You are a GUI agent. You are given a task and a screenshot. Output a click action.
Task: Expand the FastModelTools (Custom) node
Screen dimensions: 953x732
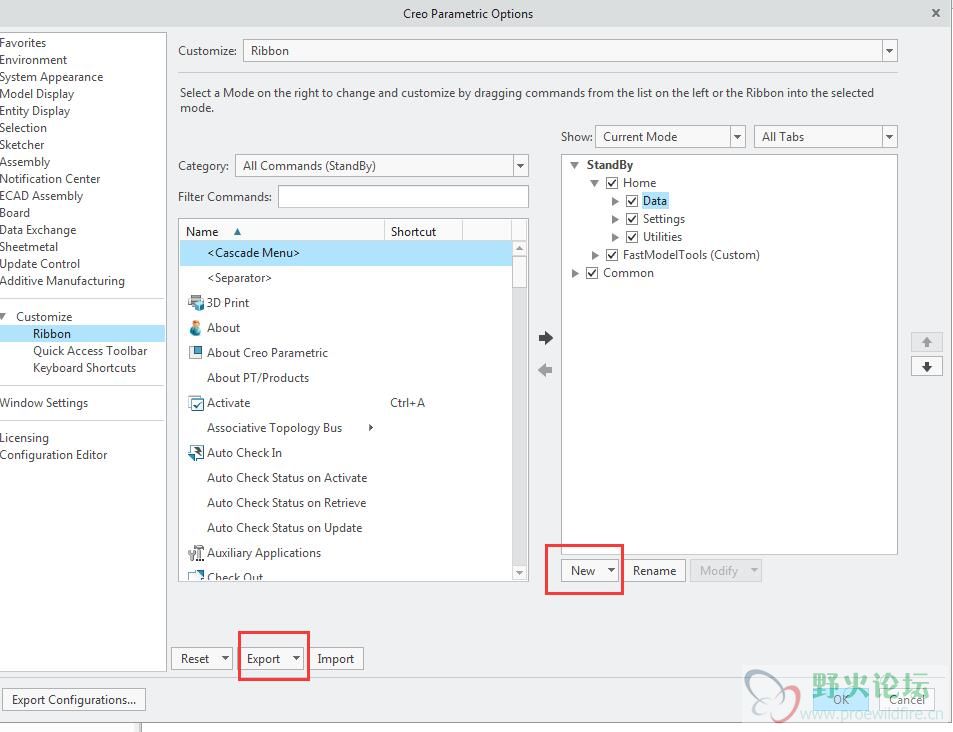595,255
